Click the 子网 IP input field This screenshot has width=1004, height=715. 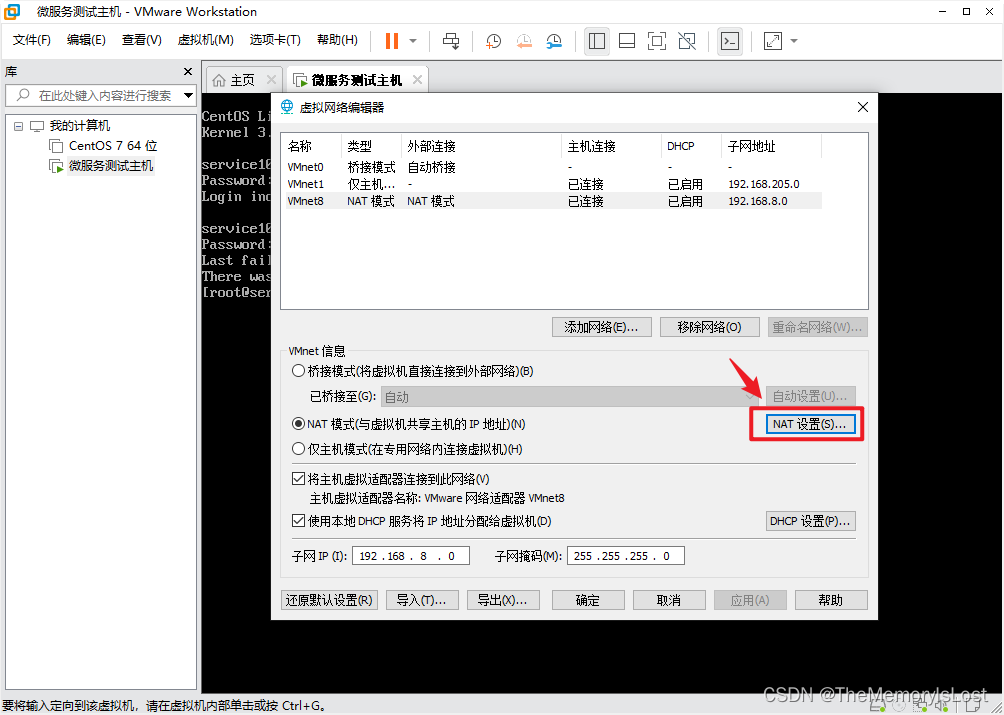click(410, 556)
